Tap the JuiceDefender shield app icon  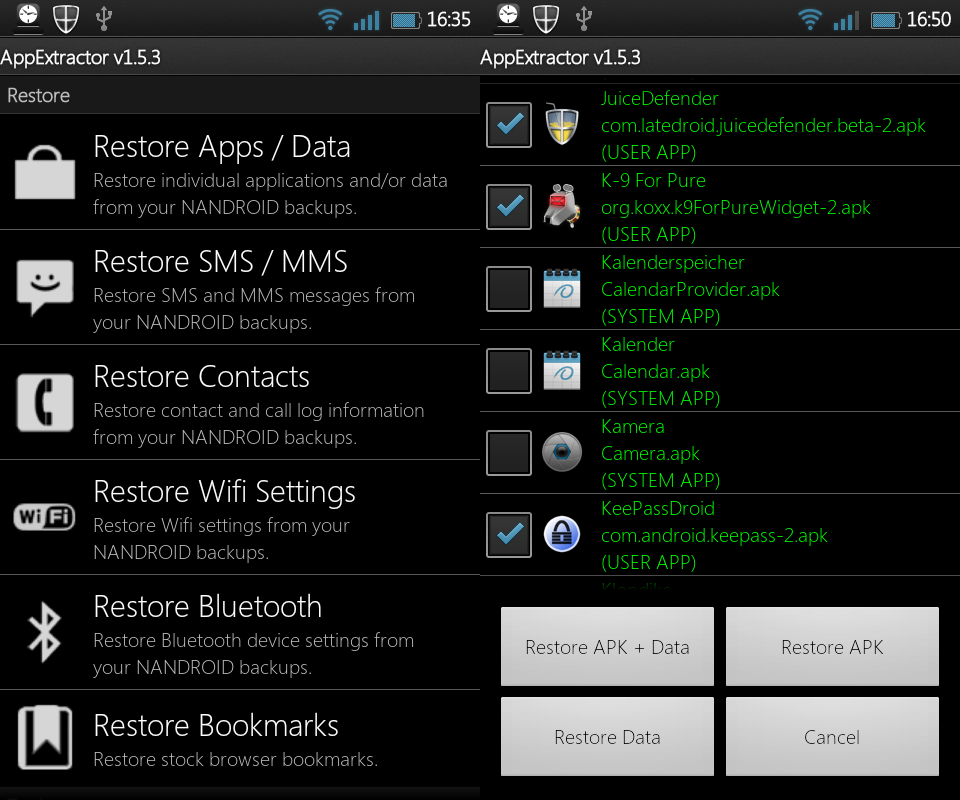pos(562,125)
